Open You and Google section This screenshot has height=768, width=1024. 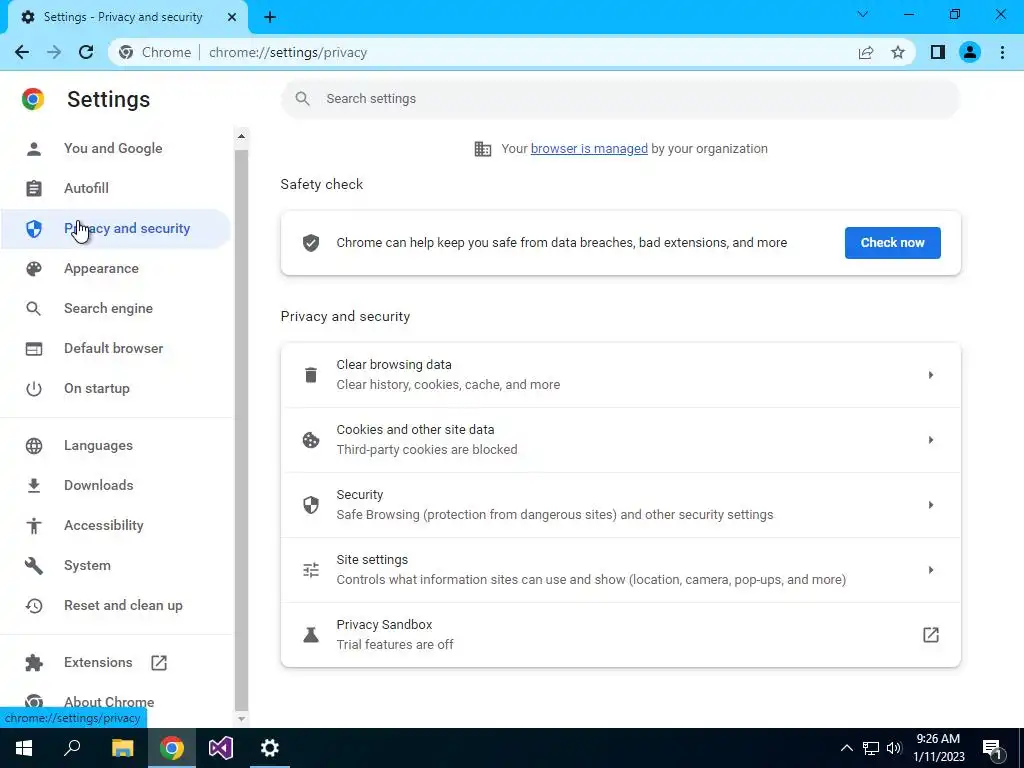(x=116, y=148)
